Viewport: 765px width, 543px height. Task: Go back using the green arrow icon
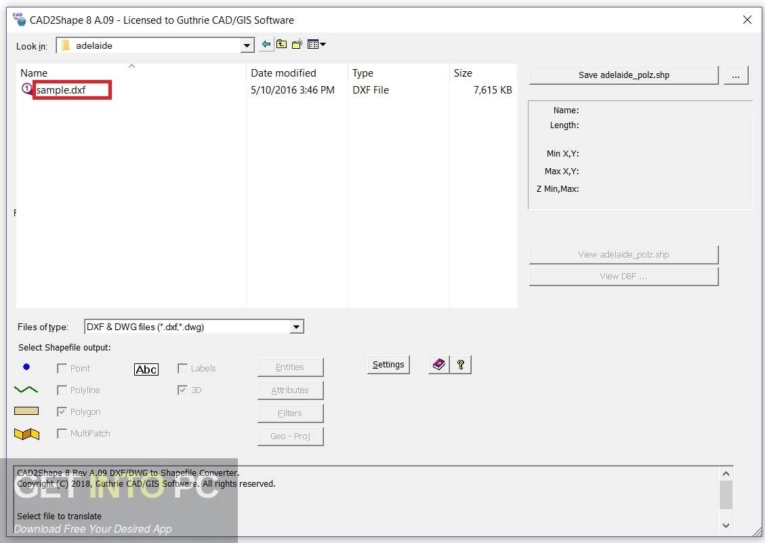click(x=266, y=44)
